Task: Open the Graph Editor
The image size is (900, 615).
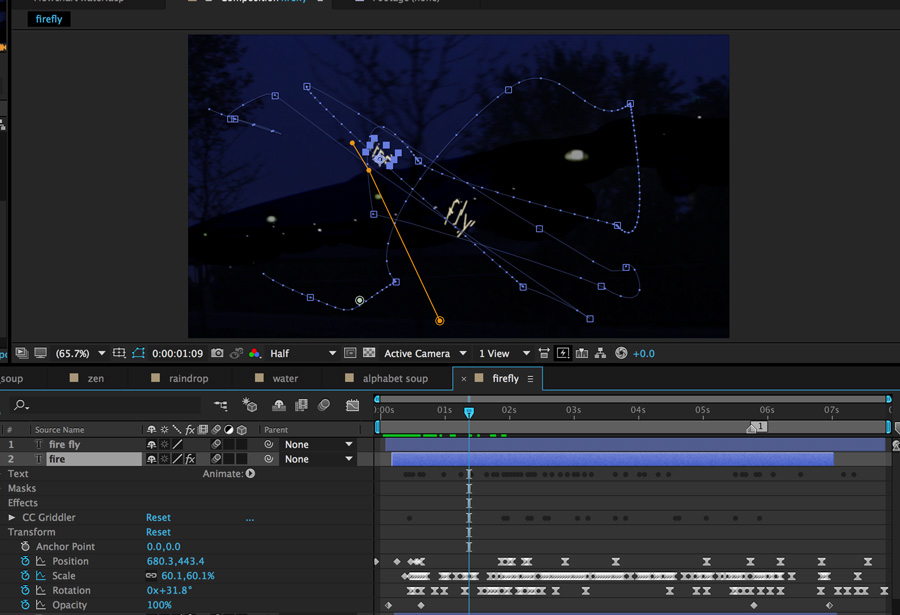Action: [x=352, y=404]
